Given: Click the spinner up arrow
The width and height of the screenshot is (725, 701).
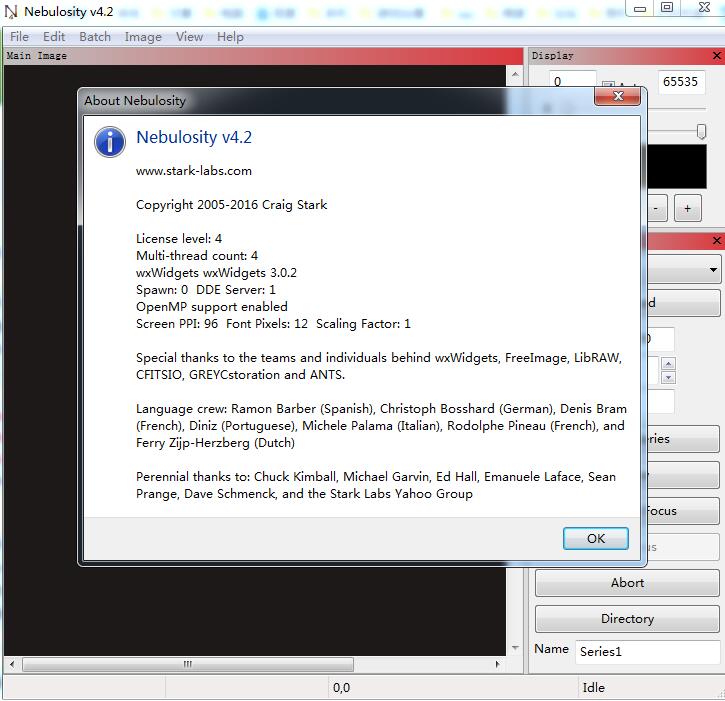Looking at the screenshot, I should point(668,364).
